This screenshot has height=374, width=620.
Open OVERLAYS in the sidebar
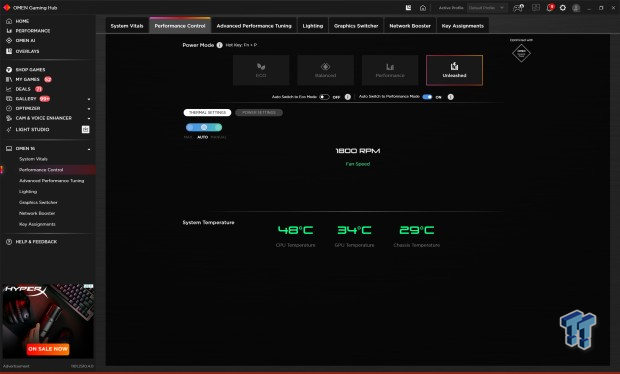point(27,51)
